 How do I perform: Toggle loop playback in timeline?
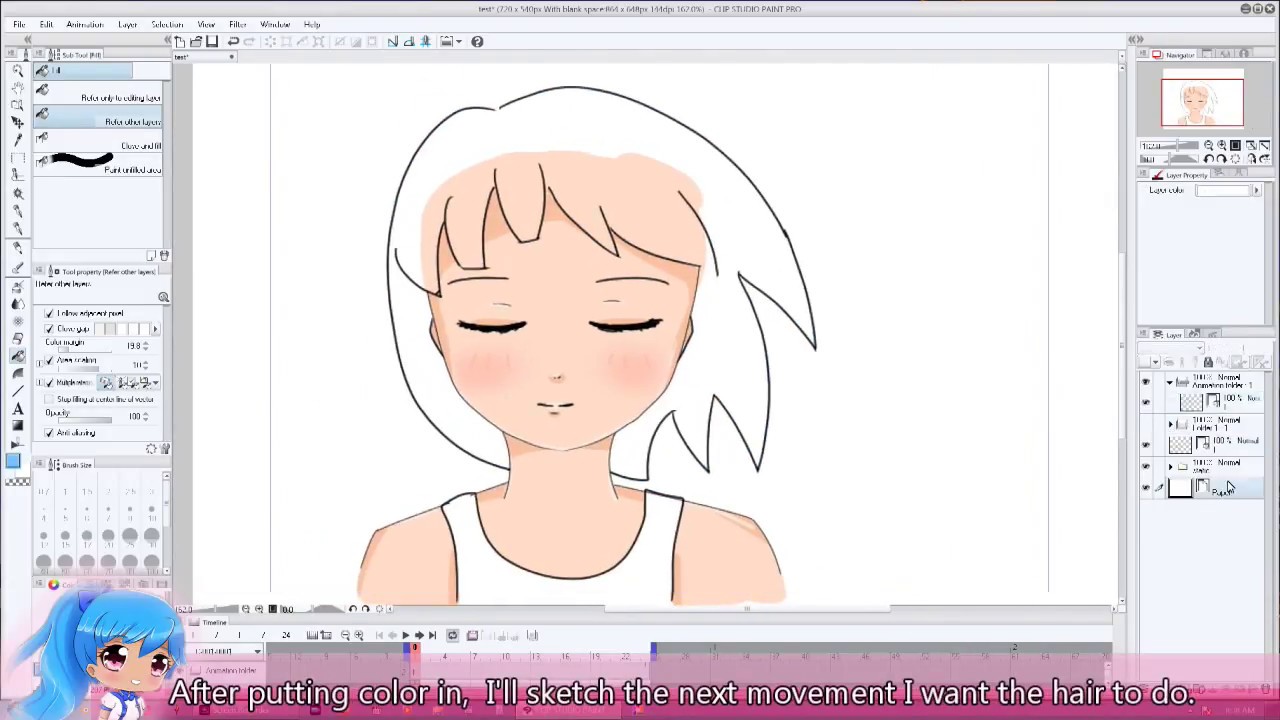(452, 635)
